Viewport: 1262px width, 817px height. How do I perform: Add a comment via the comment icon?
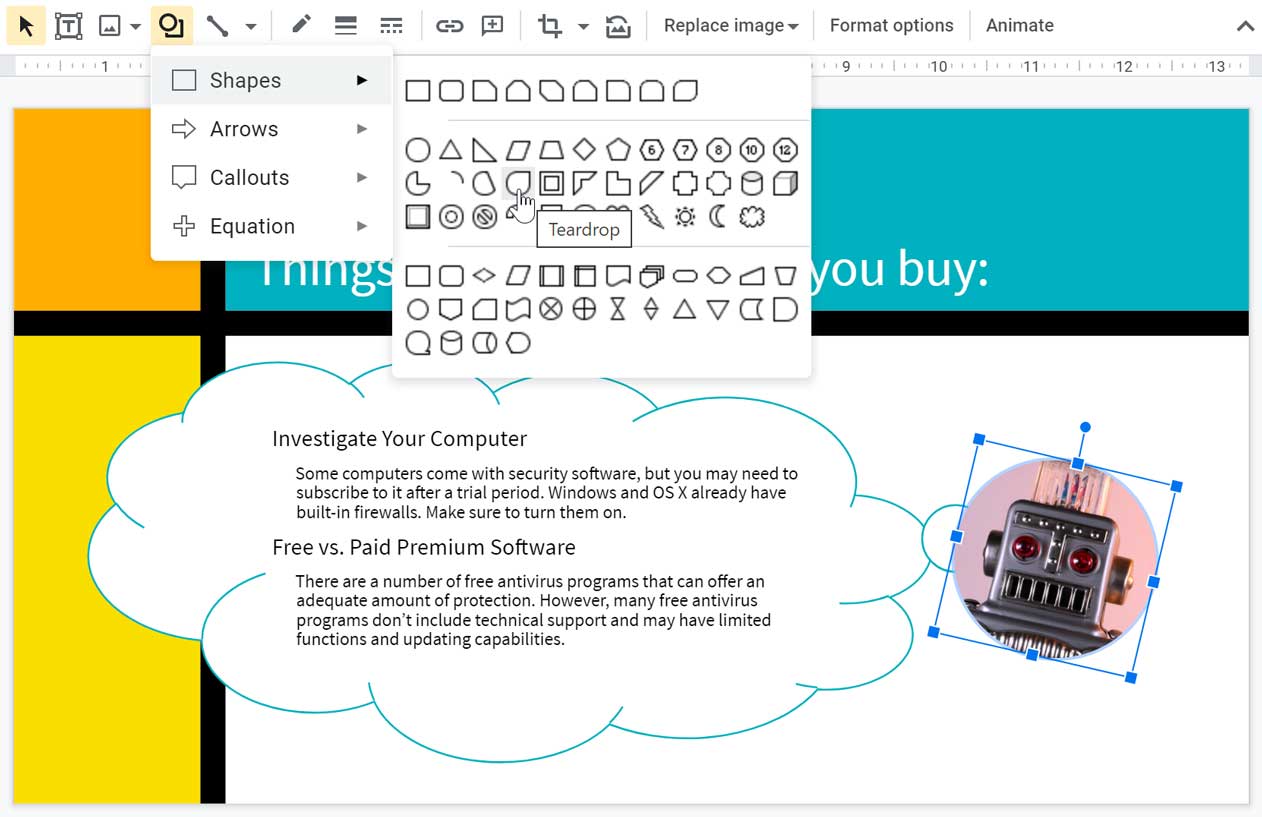(x=492, y=25)
